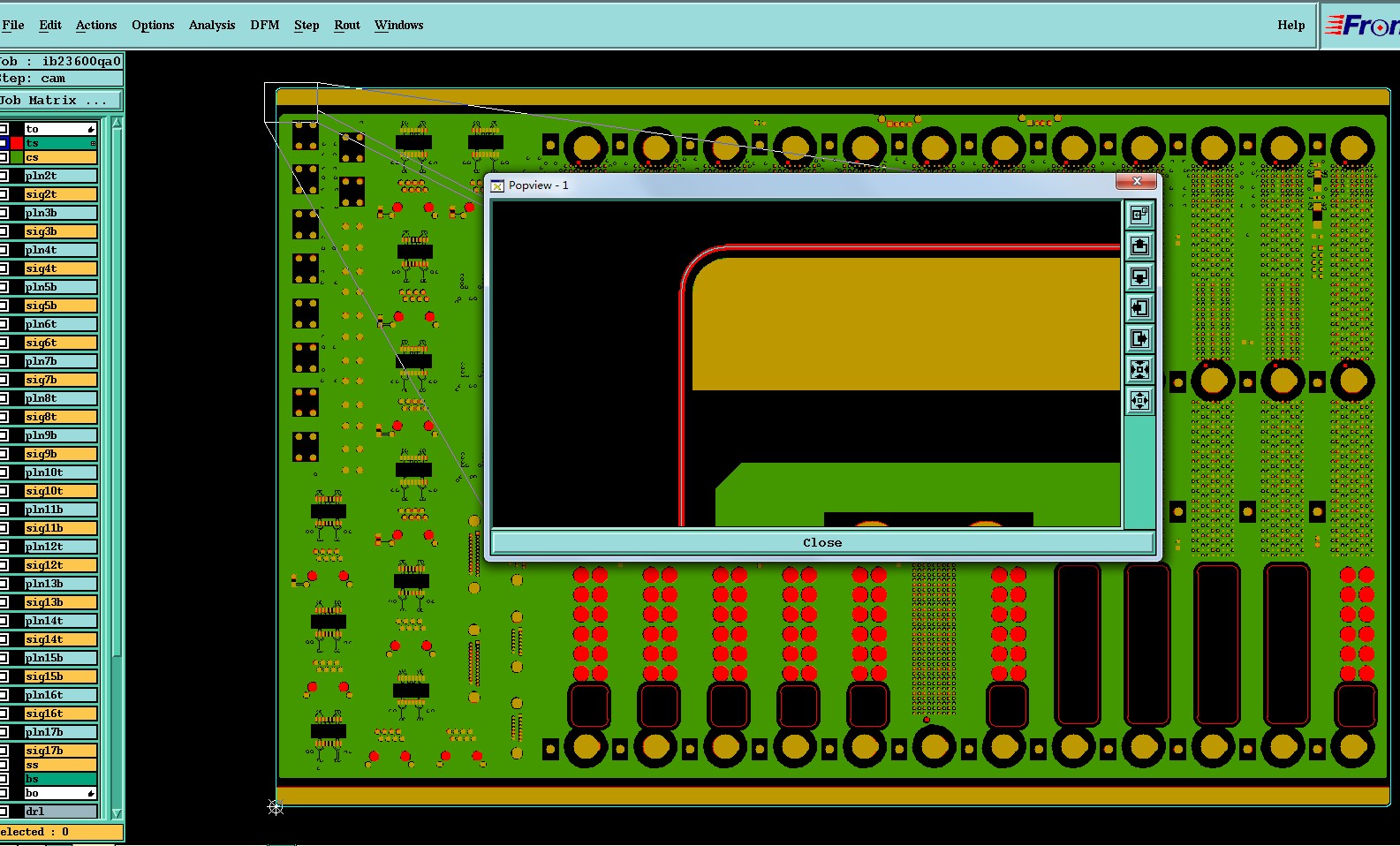Zoom in the Popview view
The image size is (1400, 846).
point(1139,369)
